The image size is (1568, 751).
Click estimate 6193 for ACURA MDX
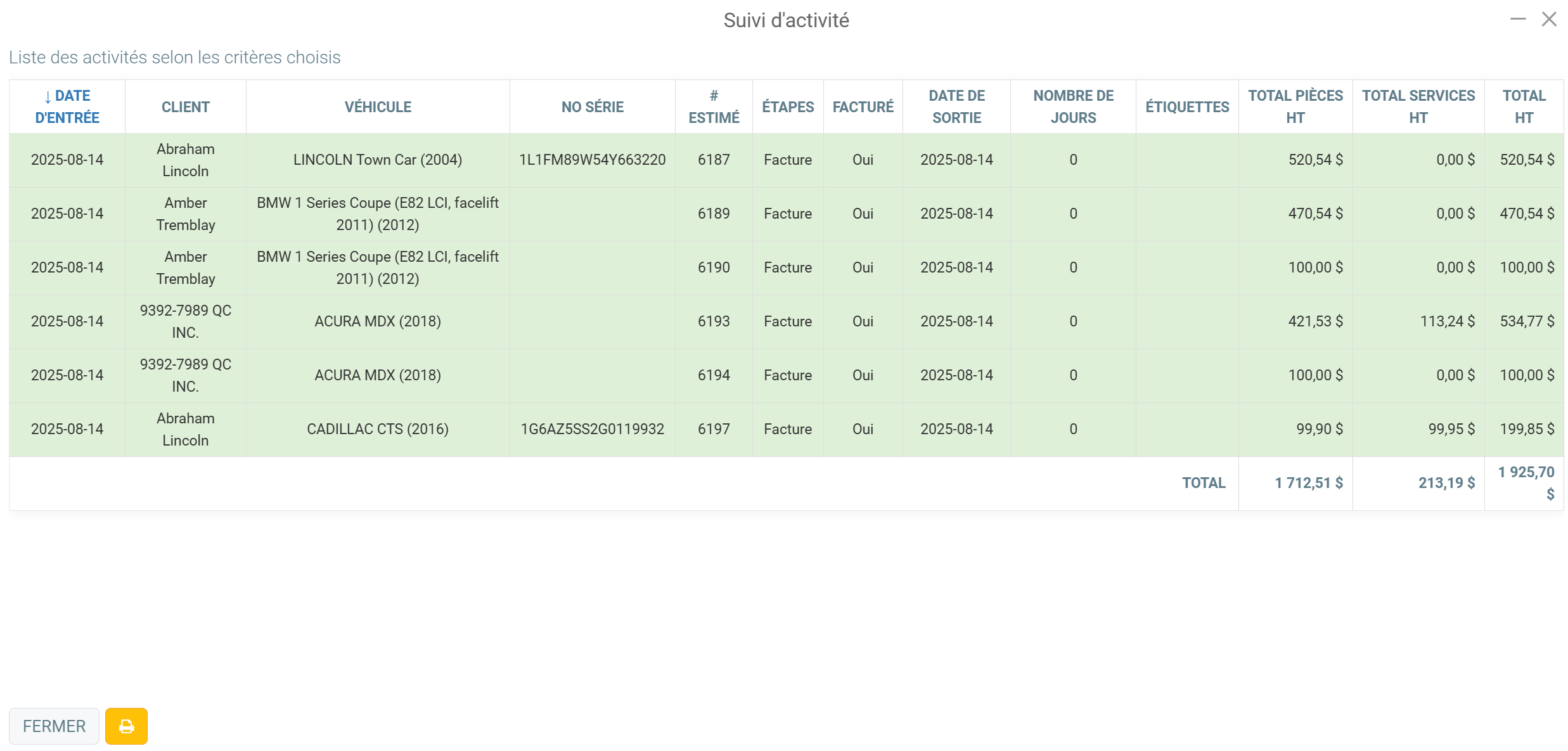[714, 321]
